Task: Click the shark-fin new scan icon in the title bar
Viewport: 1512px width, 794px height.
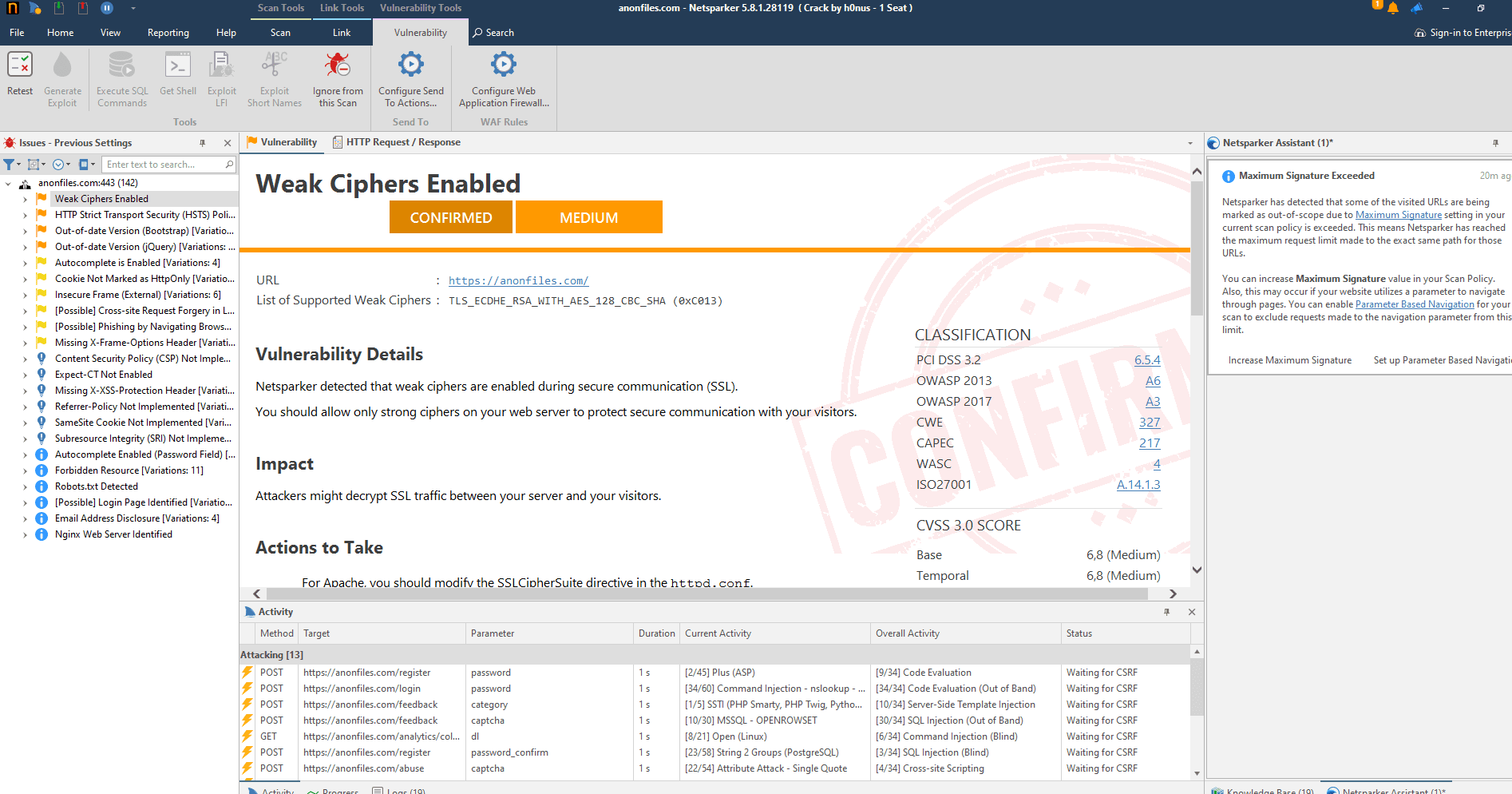Action: [x=35, y=8]
